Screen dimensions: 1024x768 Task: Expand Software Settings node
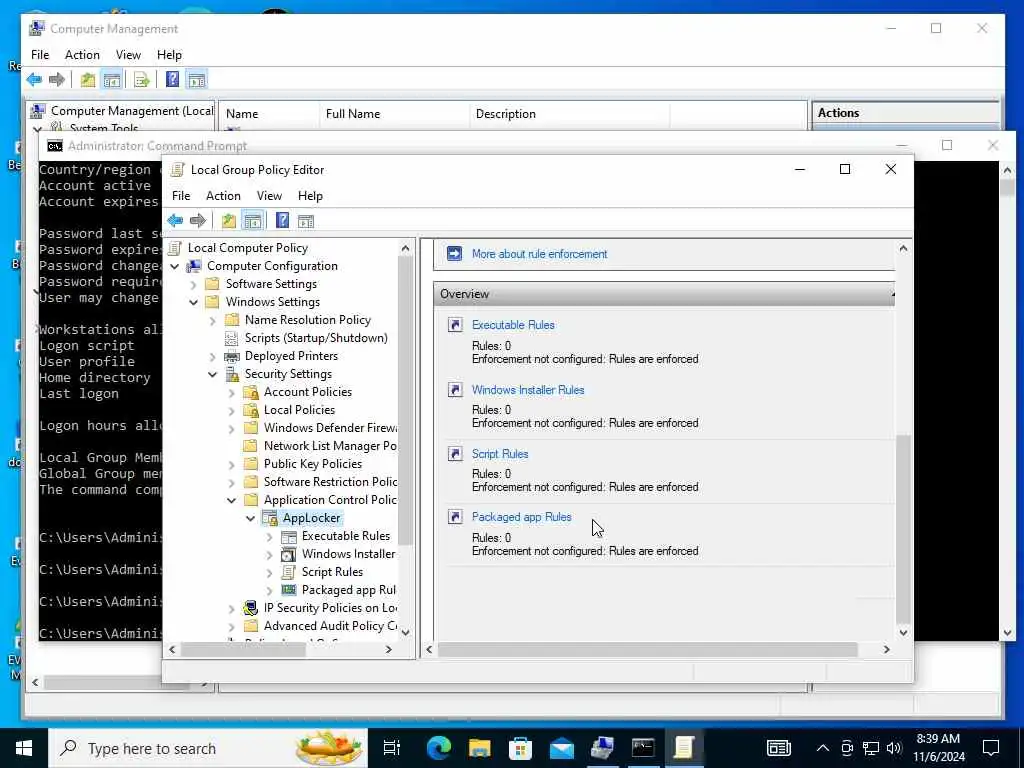[x=194, y=284]
